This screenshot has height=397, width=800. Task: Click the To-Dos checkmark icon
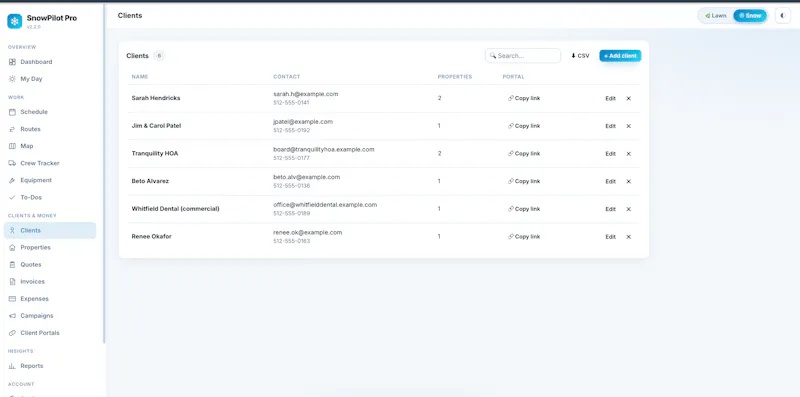12,197
